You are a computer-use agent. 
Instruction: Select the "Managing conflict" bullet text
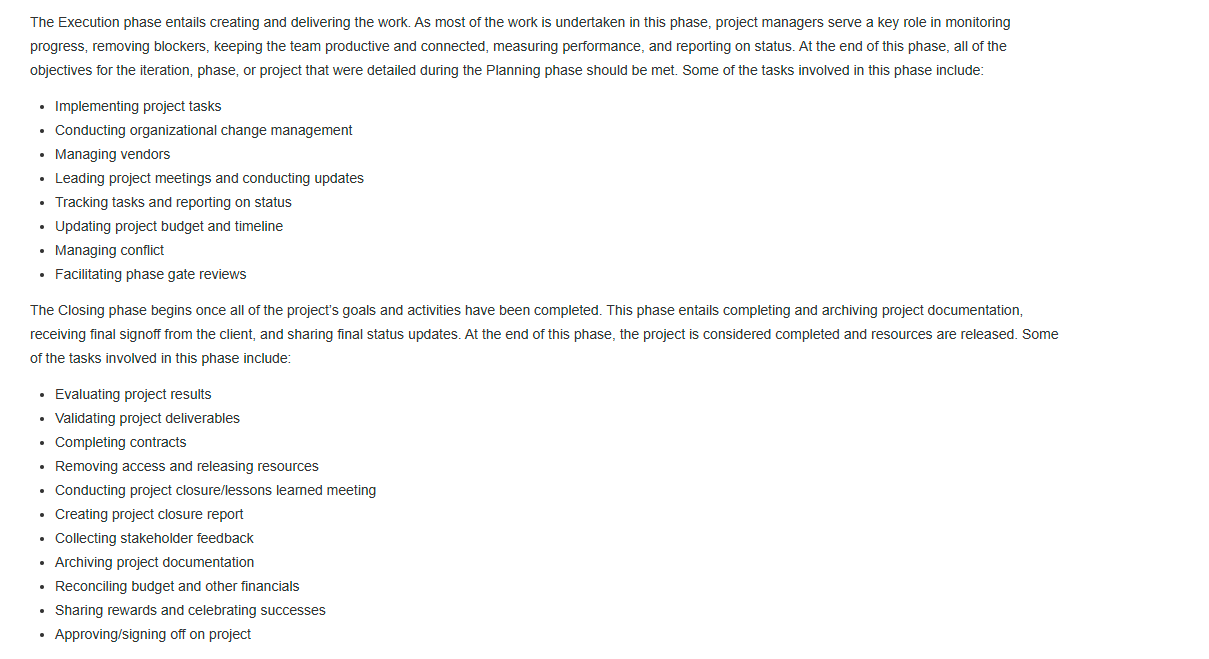coord(109,250)
